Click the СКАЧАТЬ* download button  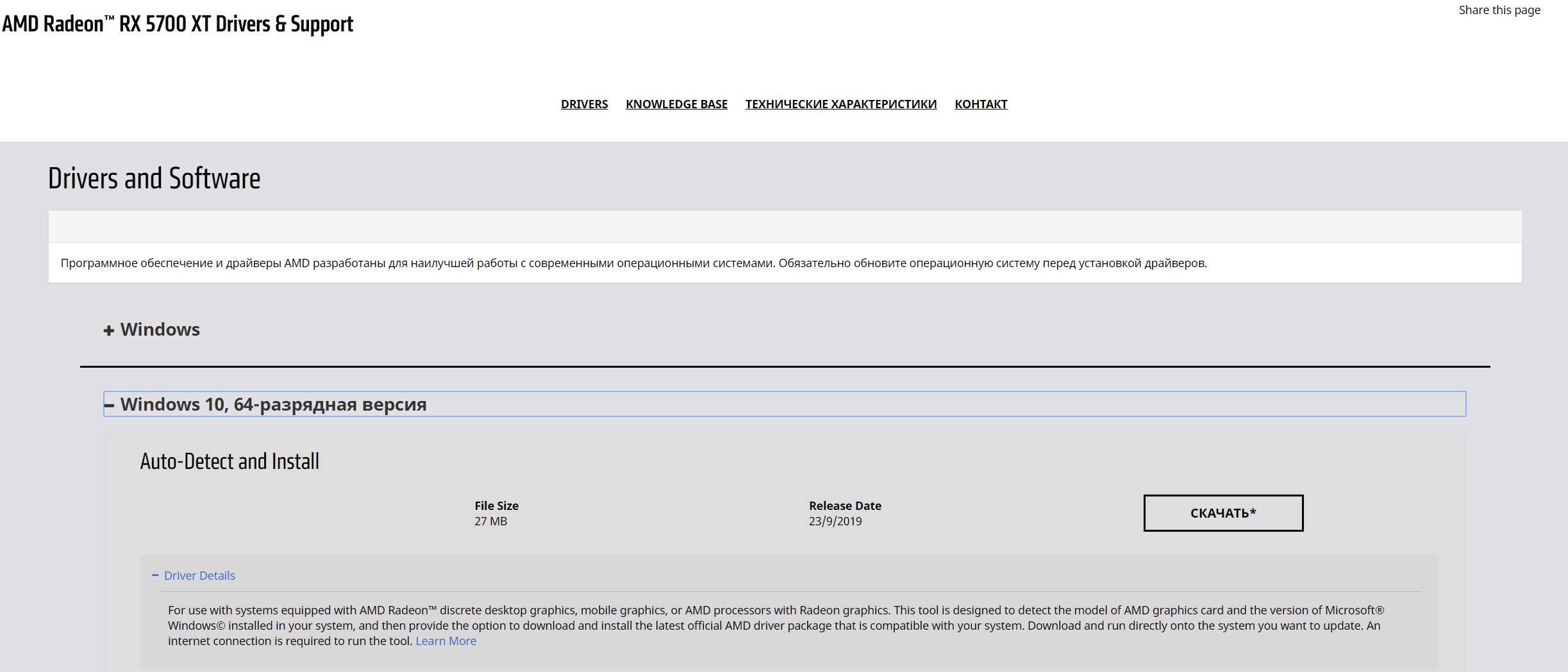(1223, 513)
